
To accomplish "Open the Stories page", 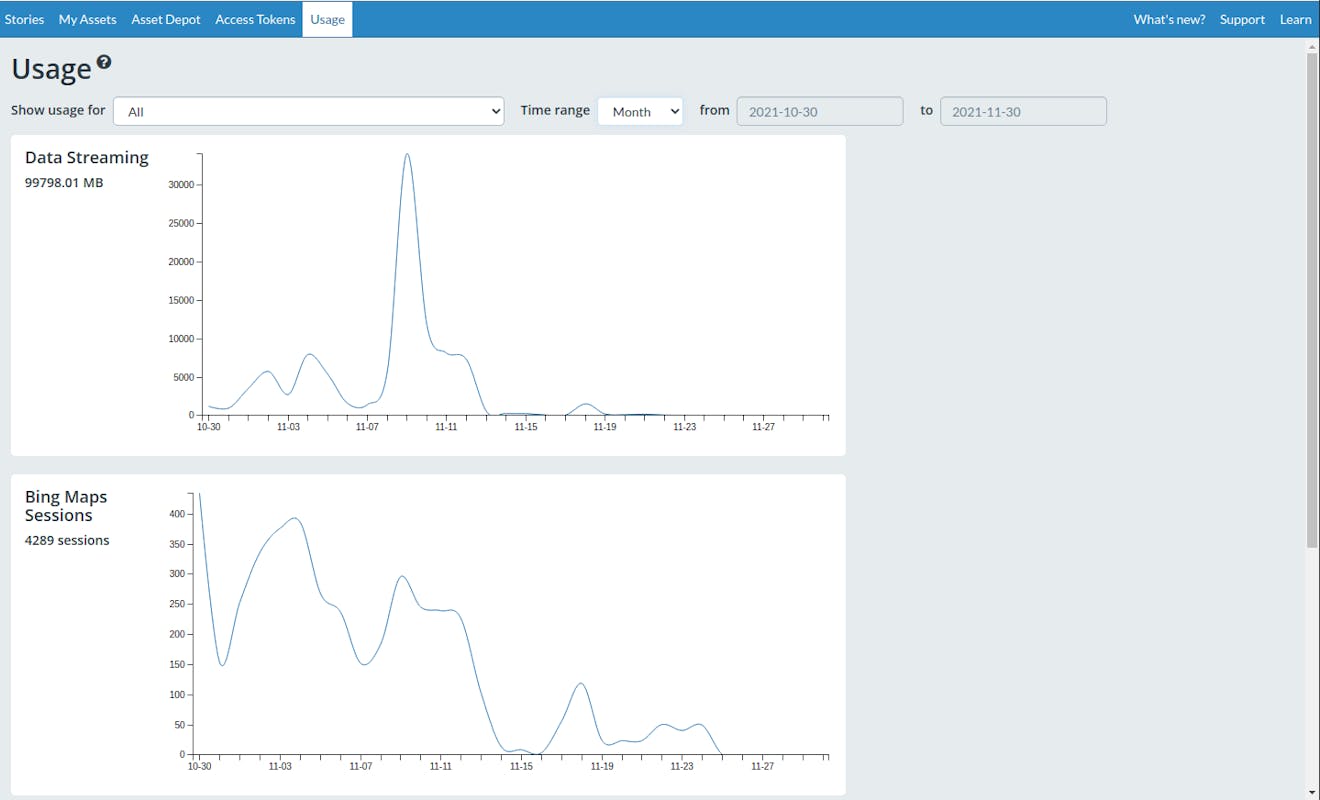I will pos(24,19).
